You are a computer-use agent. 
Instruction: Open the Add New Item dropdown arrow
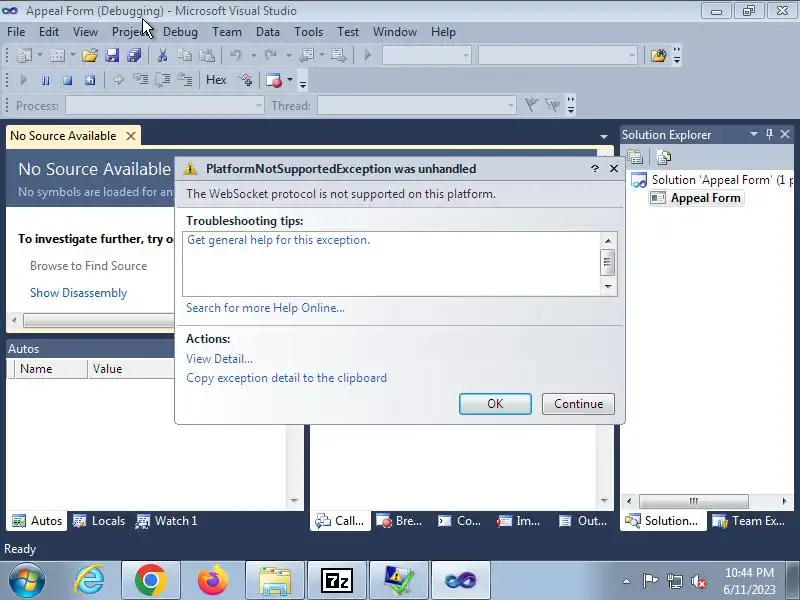(x=73, y=55)
